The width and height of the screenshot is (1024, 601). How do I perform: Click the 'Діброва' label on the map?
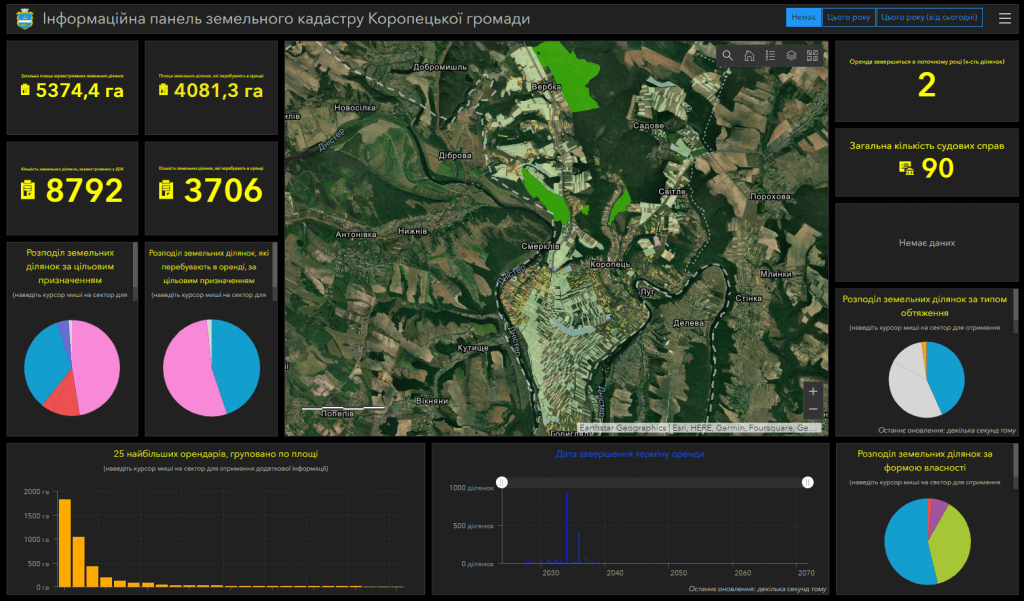455,155
